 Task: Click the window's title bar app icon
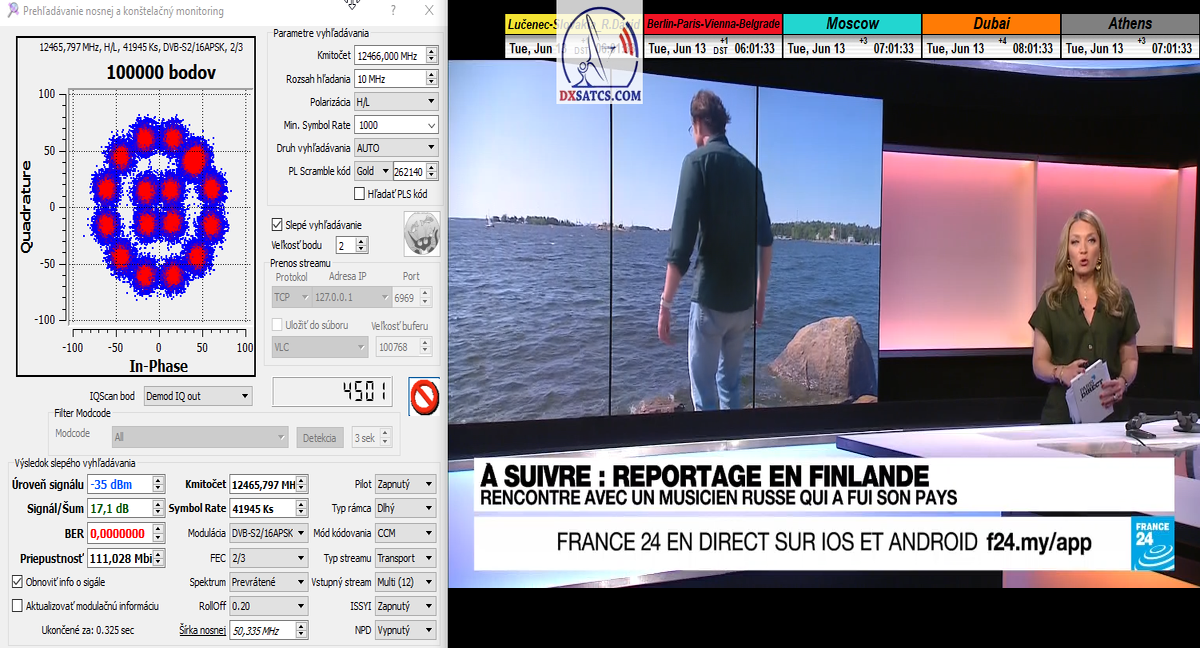pos(12,11)
